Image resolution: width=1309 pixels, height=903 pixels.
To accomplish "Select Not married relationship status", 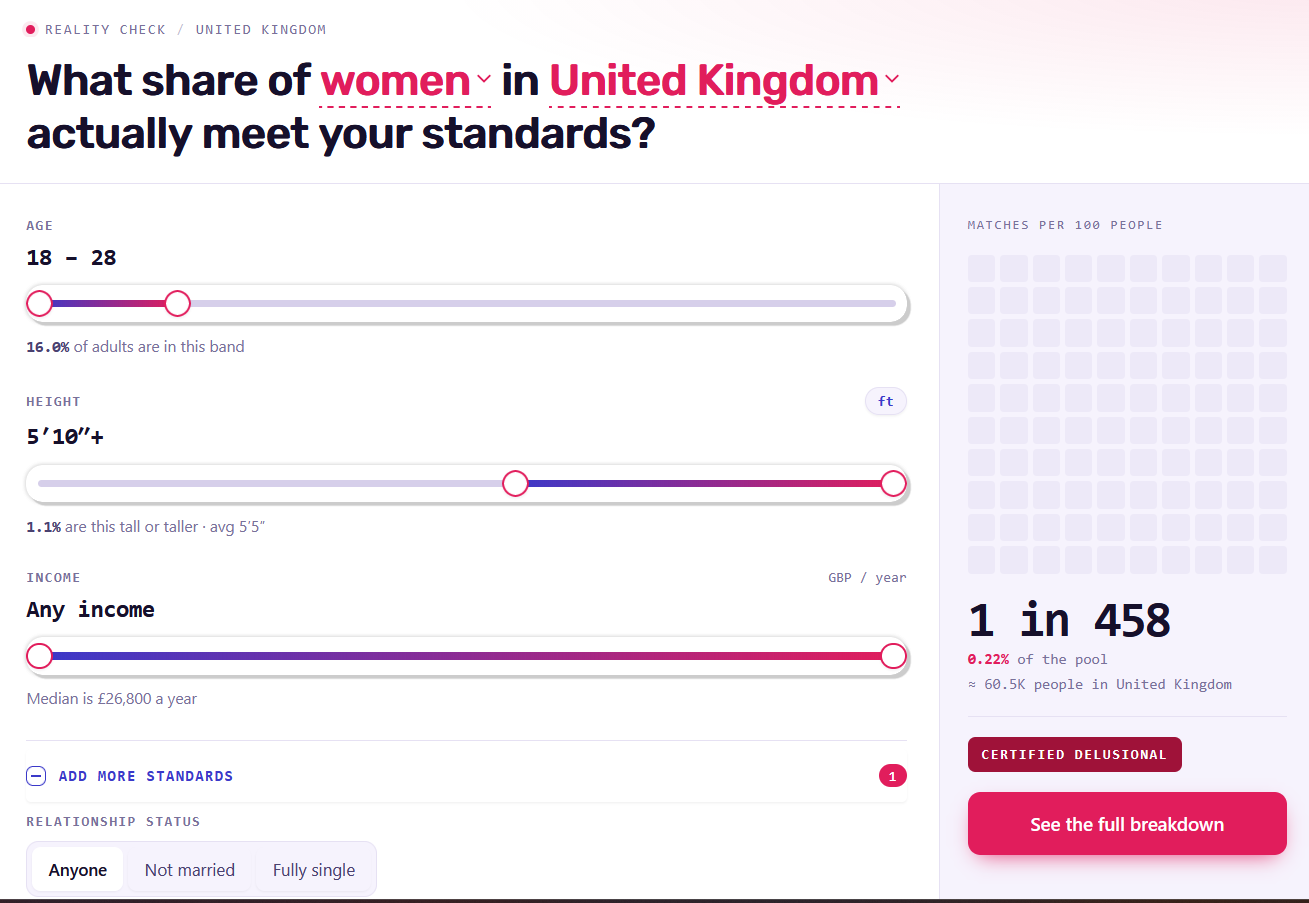I will tap(190, 870).
